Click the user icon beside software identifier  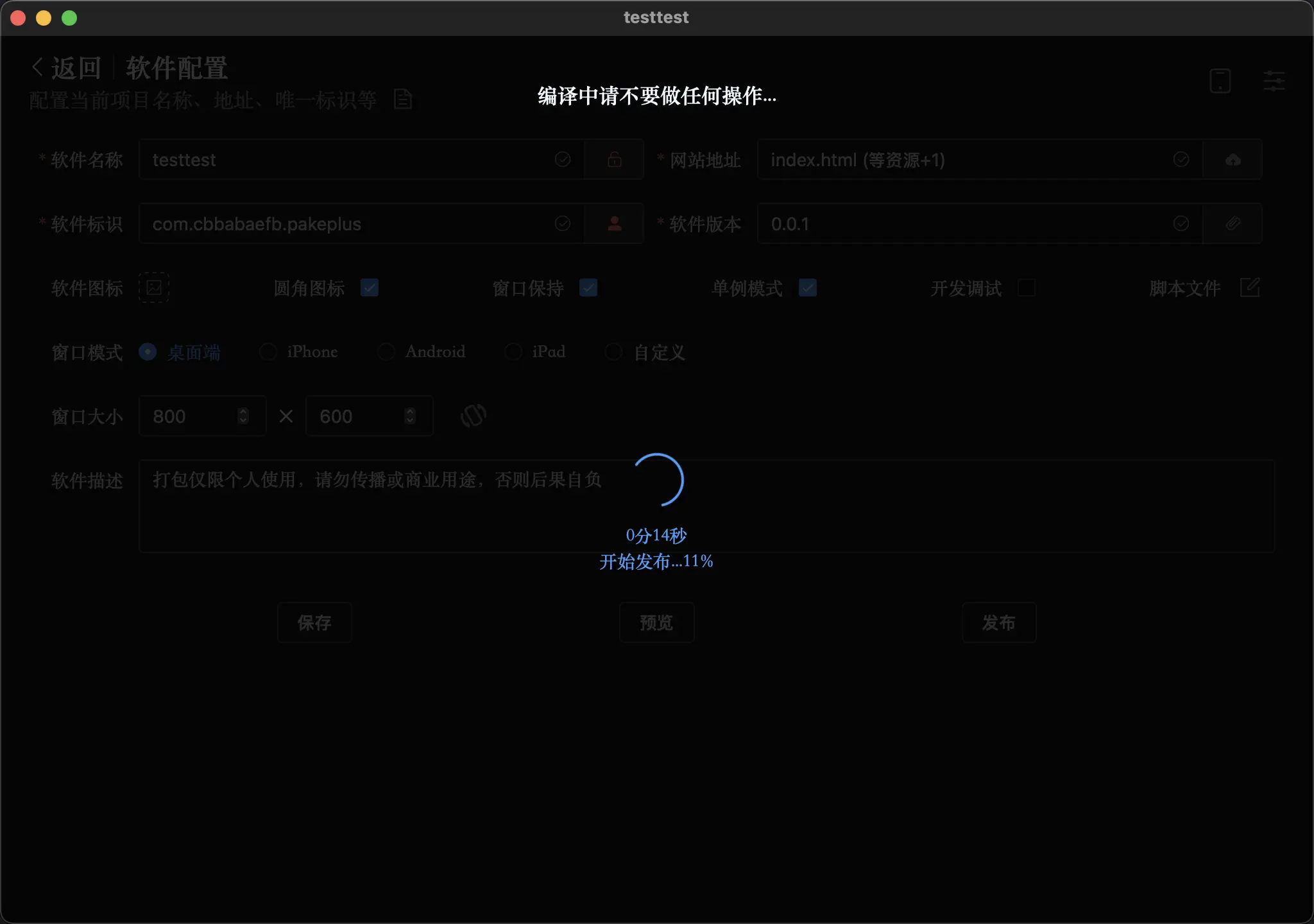point(614,223)
